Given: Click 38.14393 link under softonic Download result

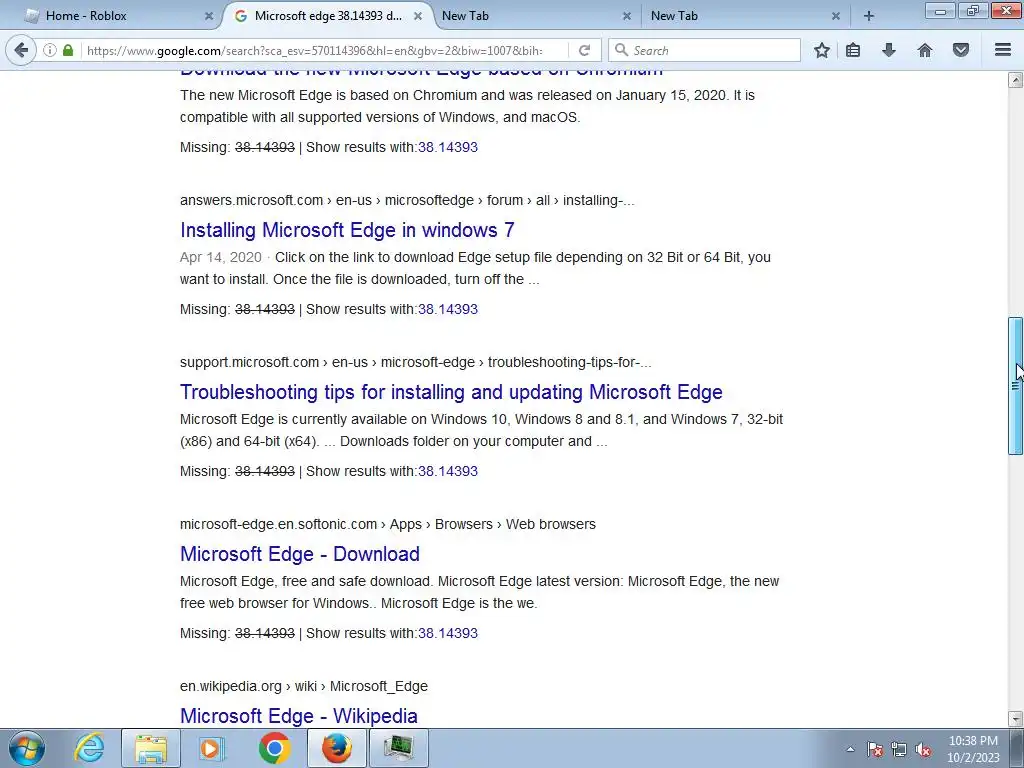Looking at the screenshot, I should [448, 633].
